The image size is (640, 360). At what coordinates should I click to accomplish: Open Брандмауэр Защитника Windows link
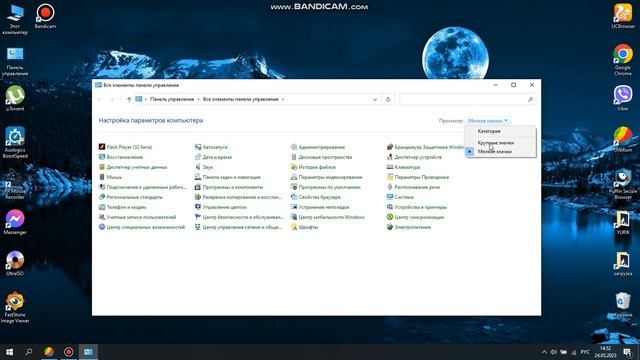pyautogui.click(x=426, y=147)
